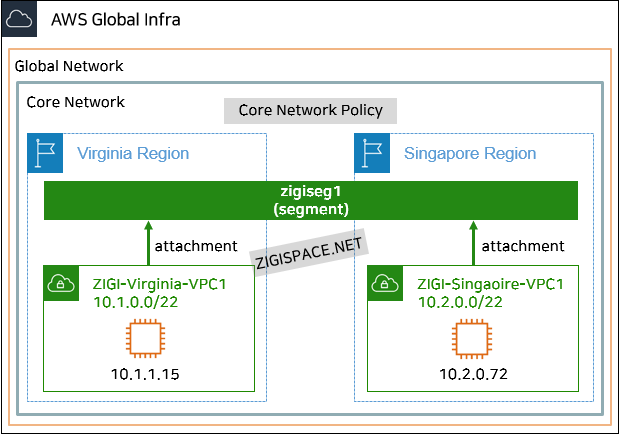
Task: Click the Core Network Policy box
Action: [x=310, y=111]
